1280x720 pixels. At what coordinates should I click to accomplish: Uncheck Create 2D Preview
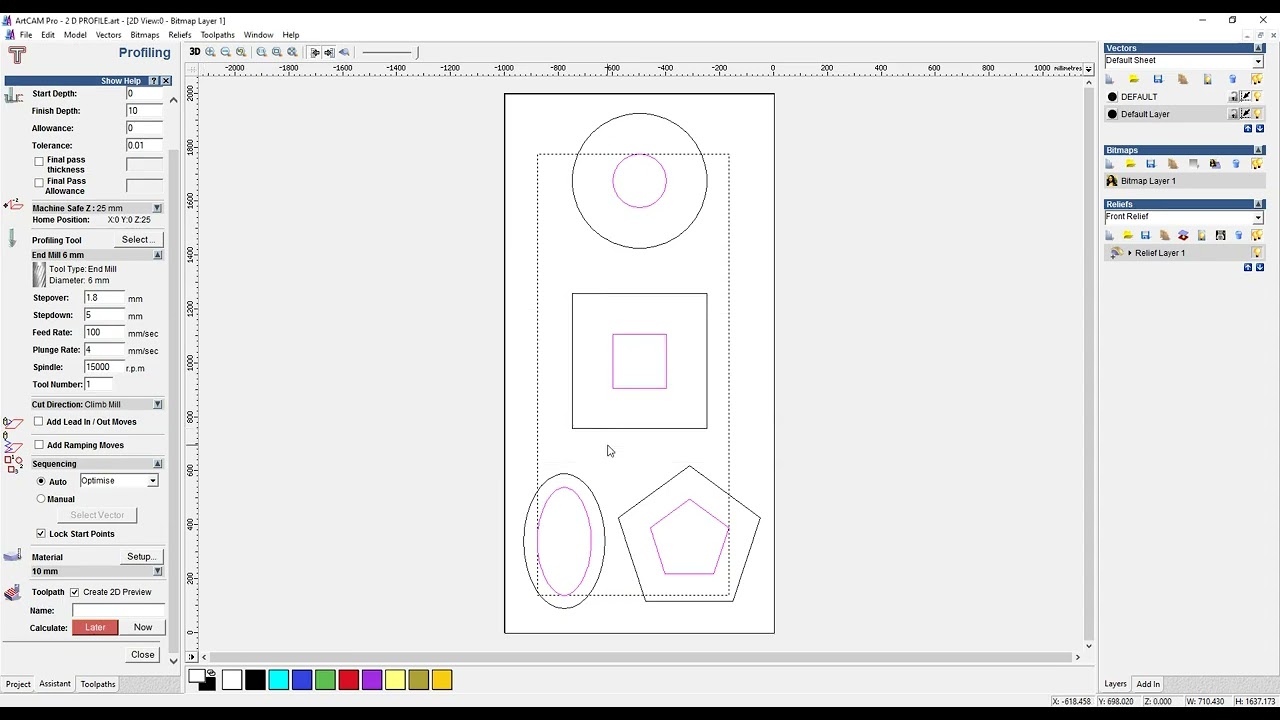74,592
